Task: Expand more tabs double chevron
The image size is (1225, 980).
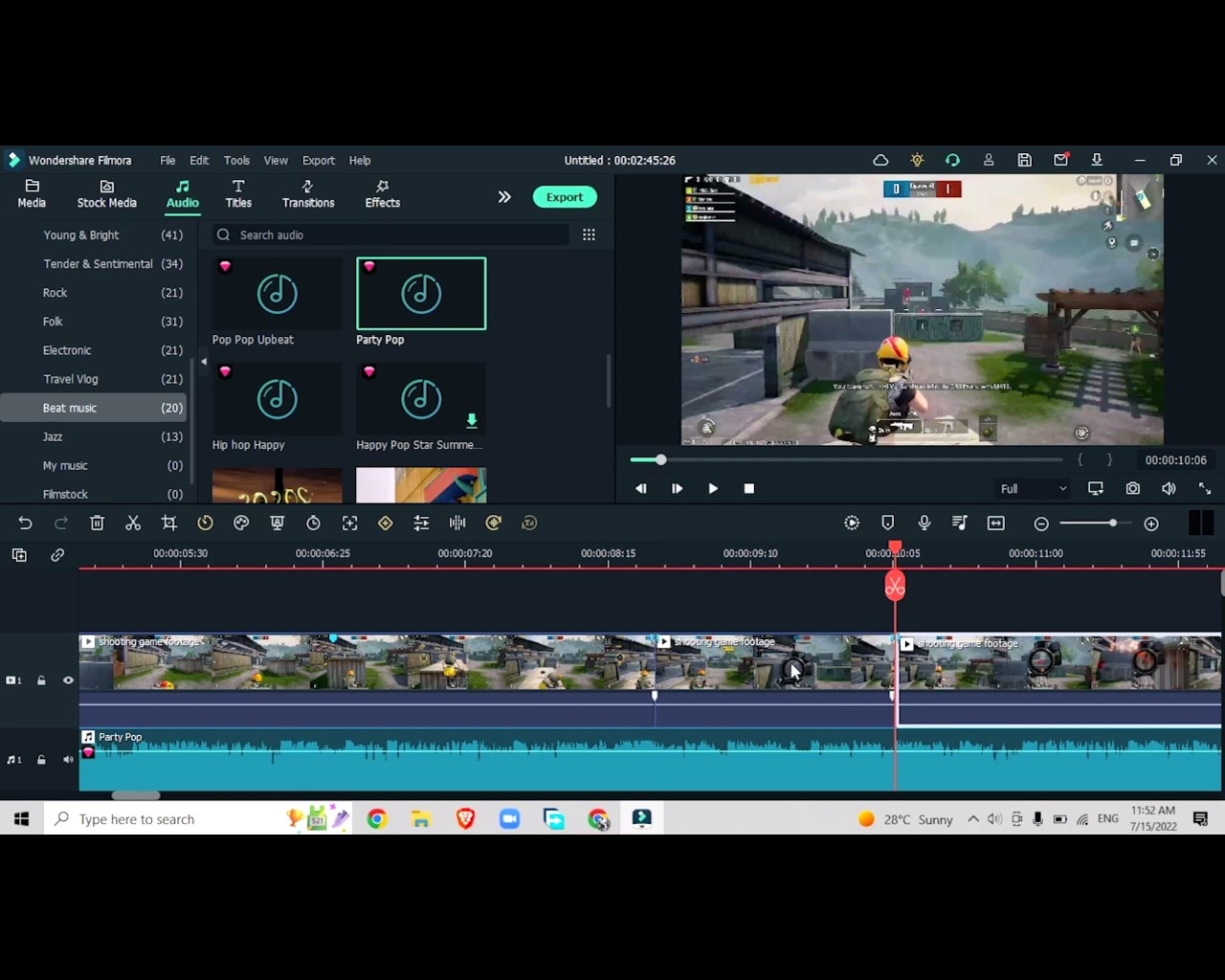Action: tap(504, 197)
